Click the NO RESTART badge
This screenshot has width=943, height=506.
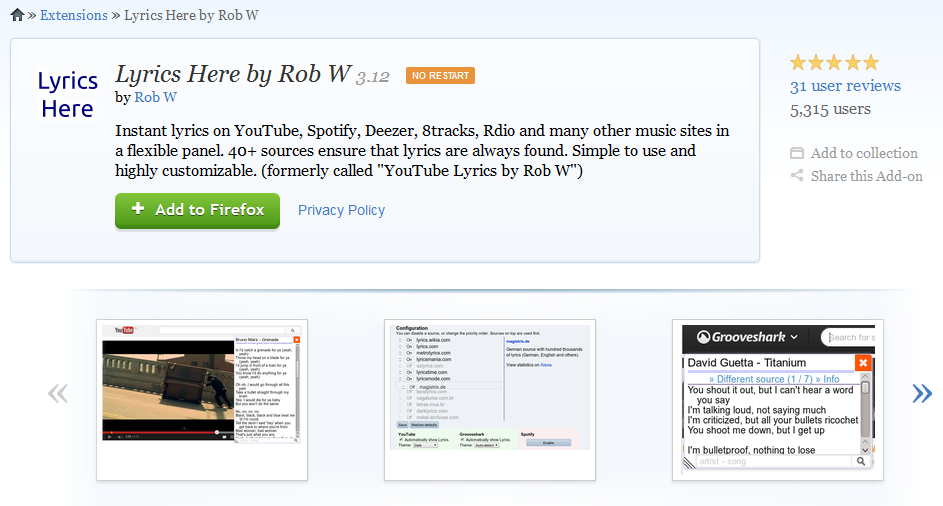[440, 76]
